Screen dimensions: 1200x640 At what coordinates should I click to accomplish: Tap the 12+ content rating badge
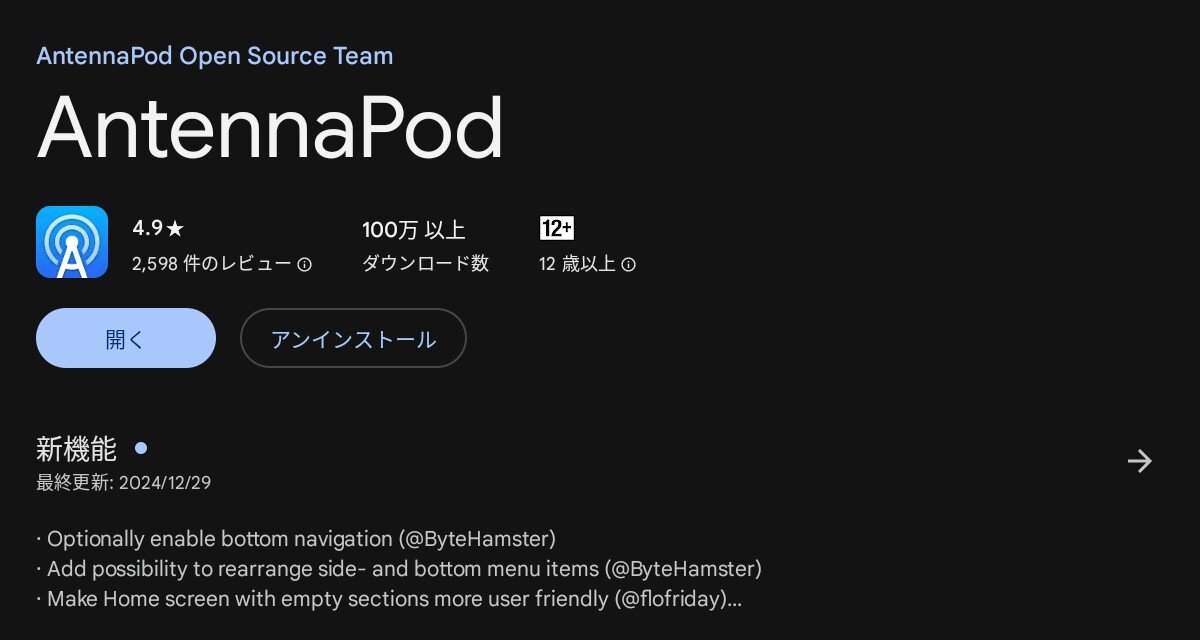click(556, 228)
